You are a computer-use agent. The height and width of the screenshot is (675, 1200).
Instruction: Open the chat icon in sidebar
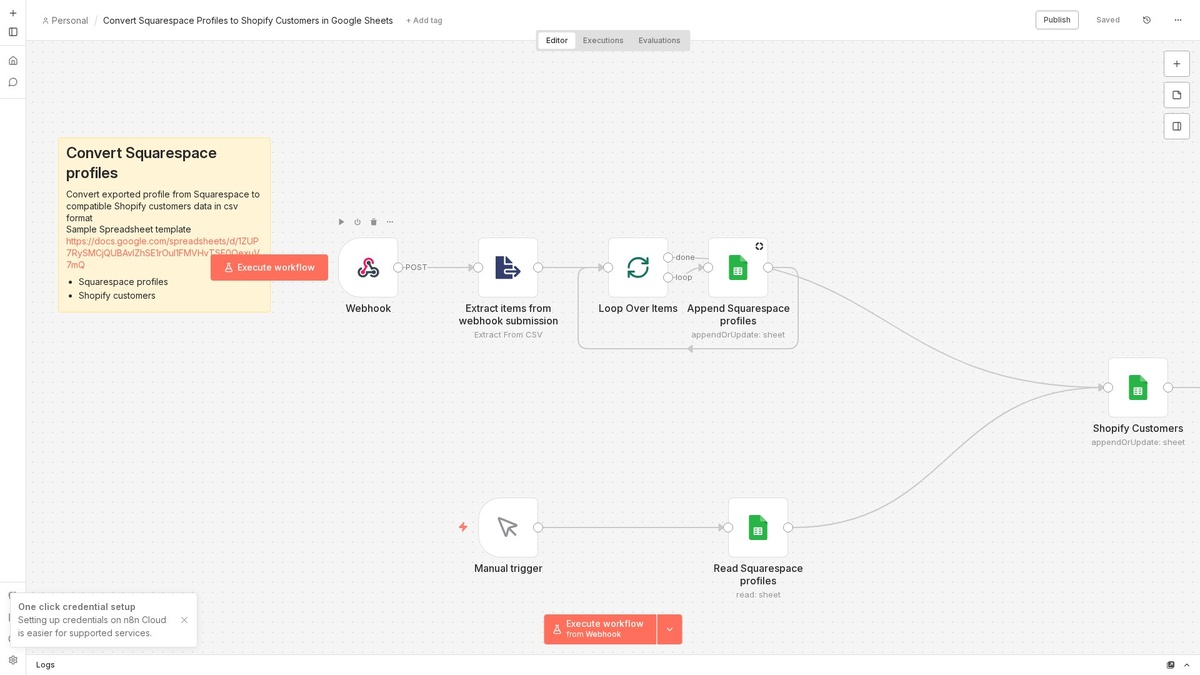coord(13,82)
